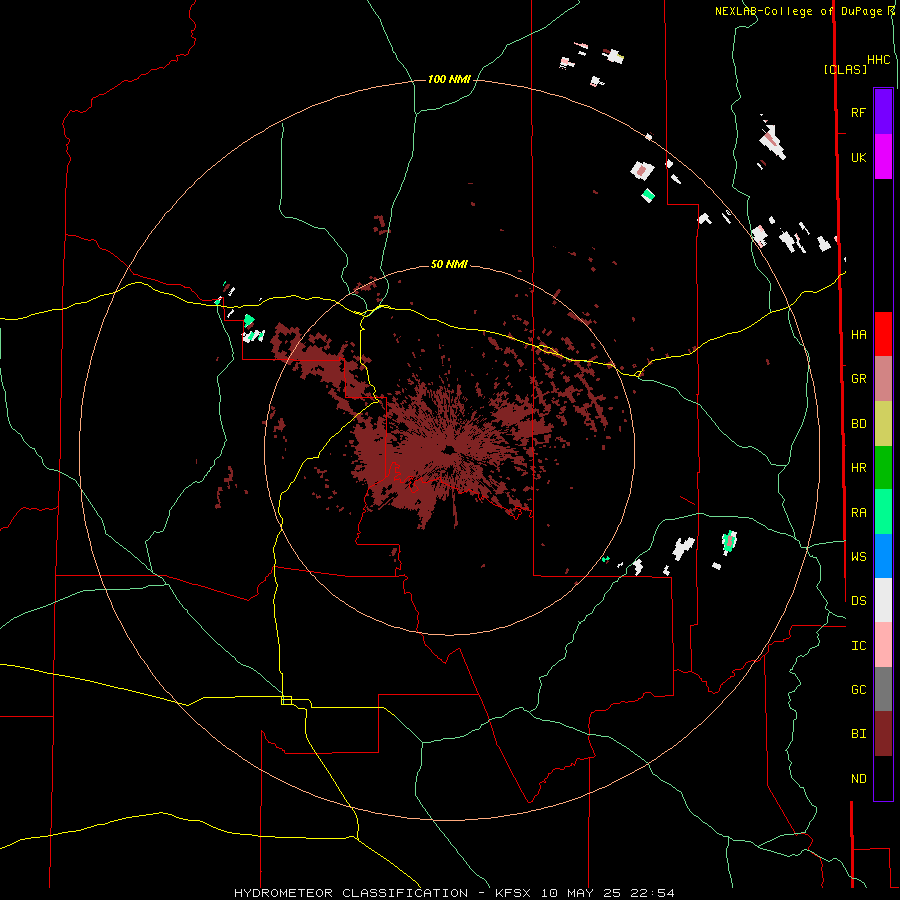900x900 pixels.
Task: Click the RA light green legend swatch
Action: 883,512
